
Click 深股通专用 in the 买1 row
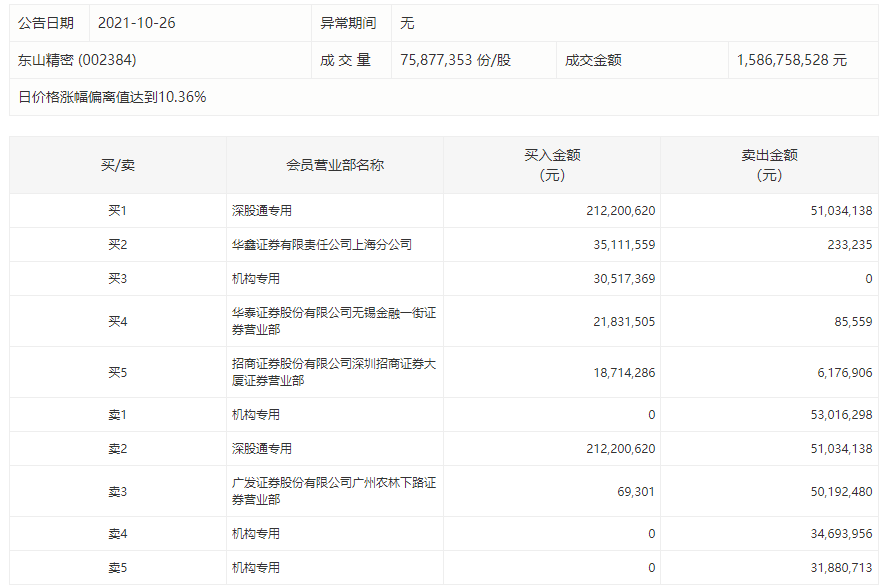point(262,211)
